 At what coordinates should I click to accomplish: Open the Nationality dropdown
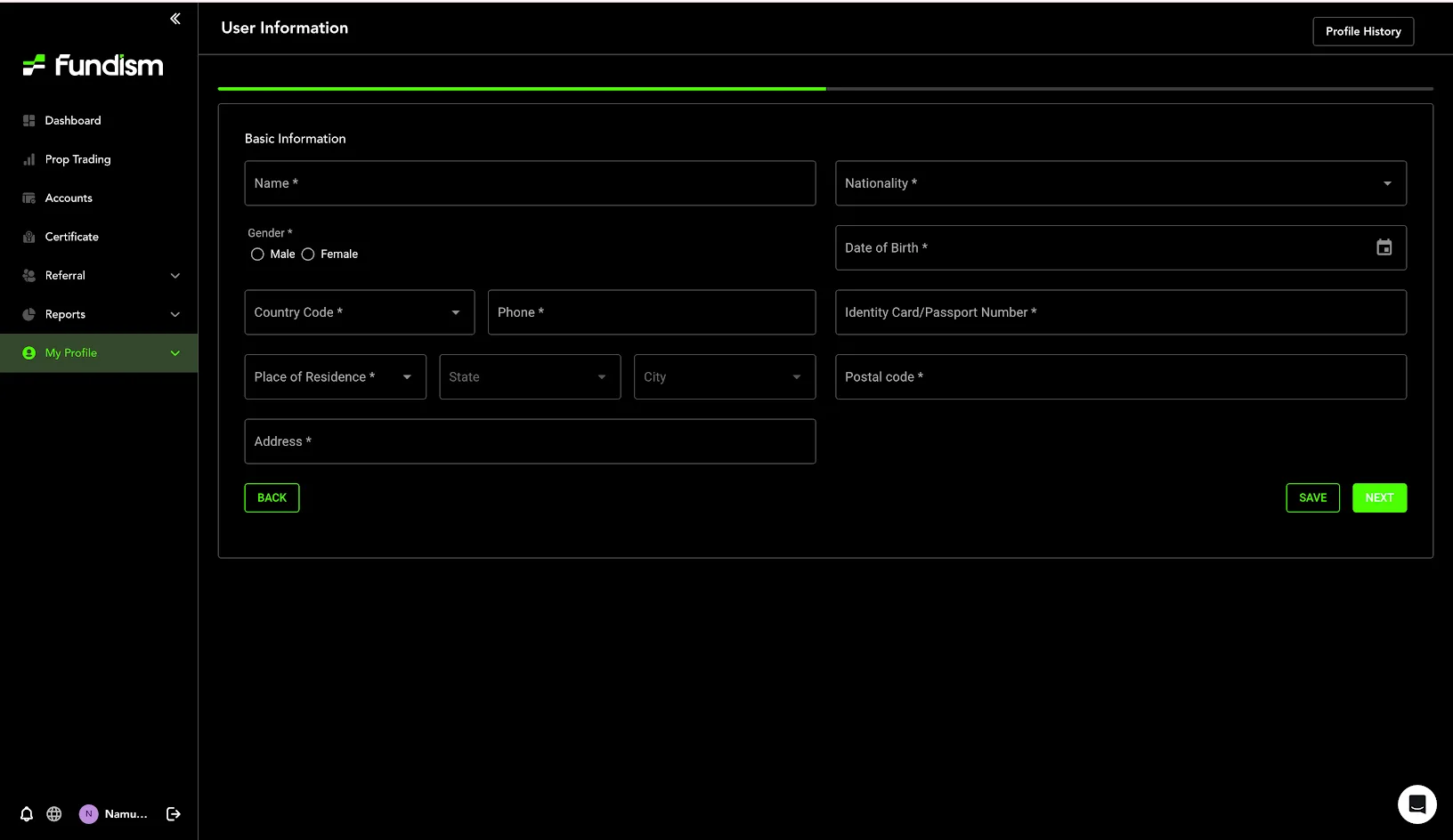point(1120,183)
